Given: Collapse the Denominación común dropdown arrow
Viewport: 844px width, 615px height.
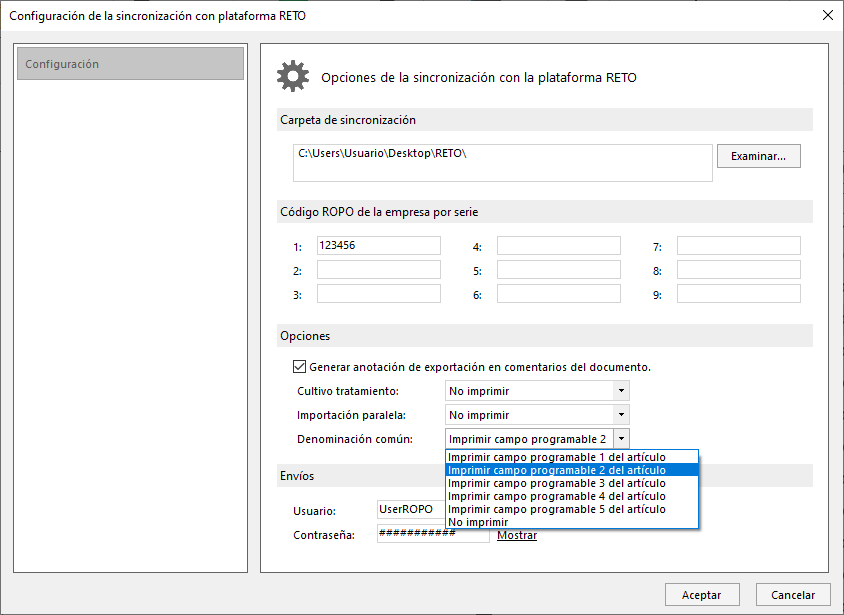Looking at the screenshot, I should tap(621, 439).
